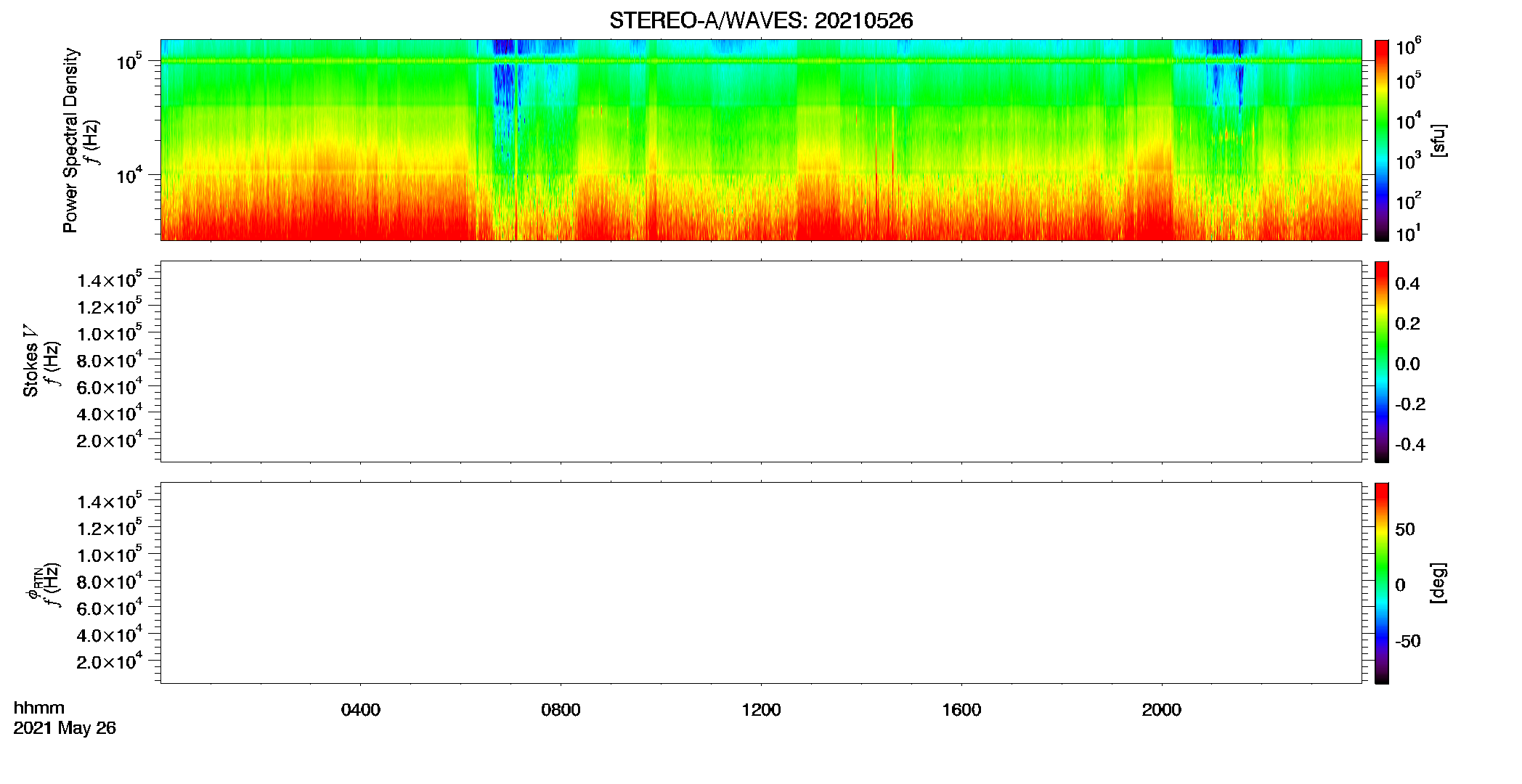Click the 0.2 label on Stokes V color bar
The image size is (1522, 784).
[x=1407, y=324]
